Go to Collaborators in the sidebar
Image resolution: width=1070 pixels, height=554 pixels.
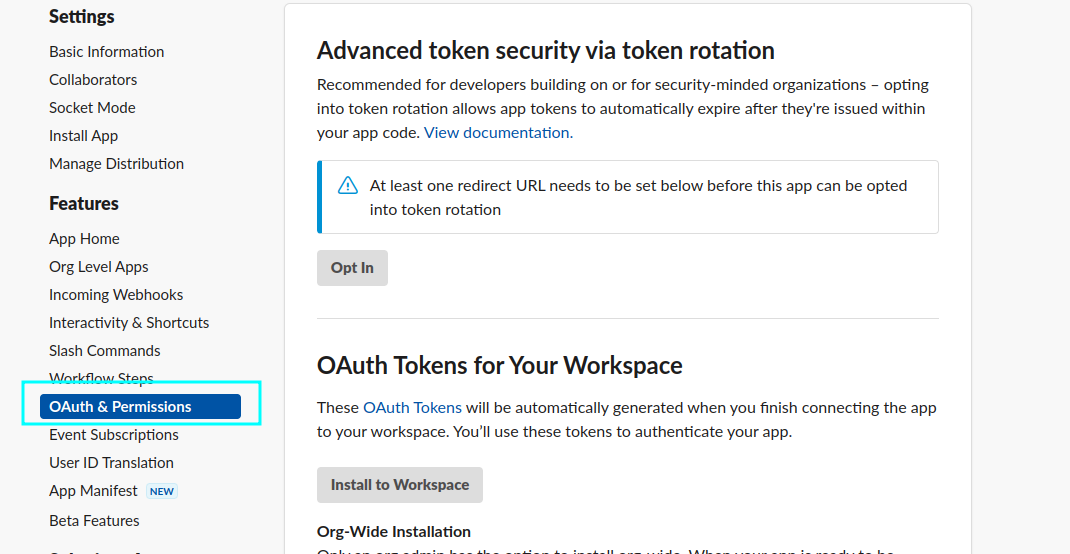pyautogui.click(x=93, y=80)
